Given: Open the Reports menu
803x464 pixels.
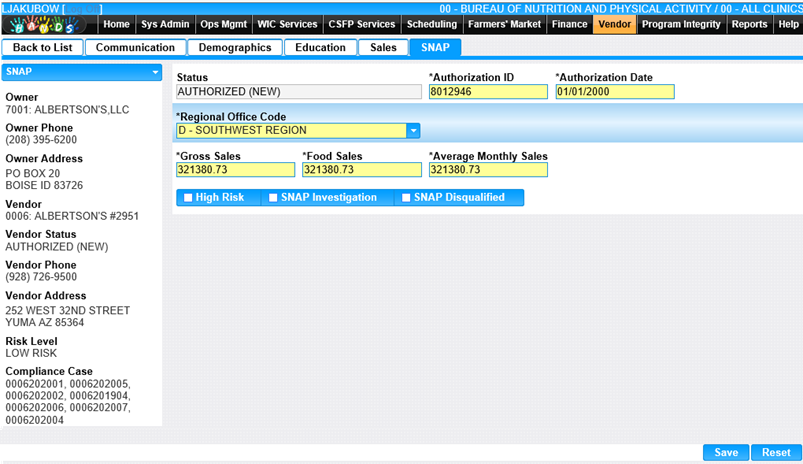Looking at the screenshot, I should (749, 24).
